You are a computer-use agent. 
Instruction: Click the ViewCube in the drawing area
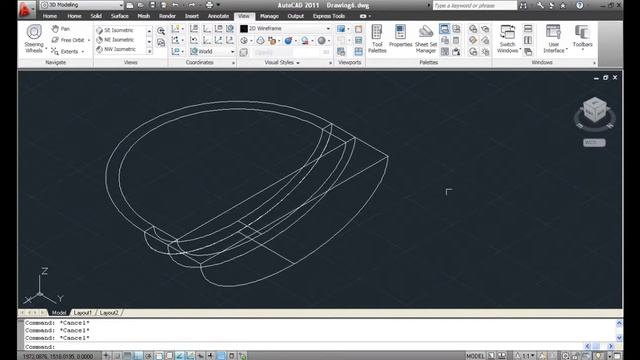click(x=594, y=109)
